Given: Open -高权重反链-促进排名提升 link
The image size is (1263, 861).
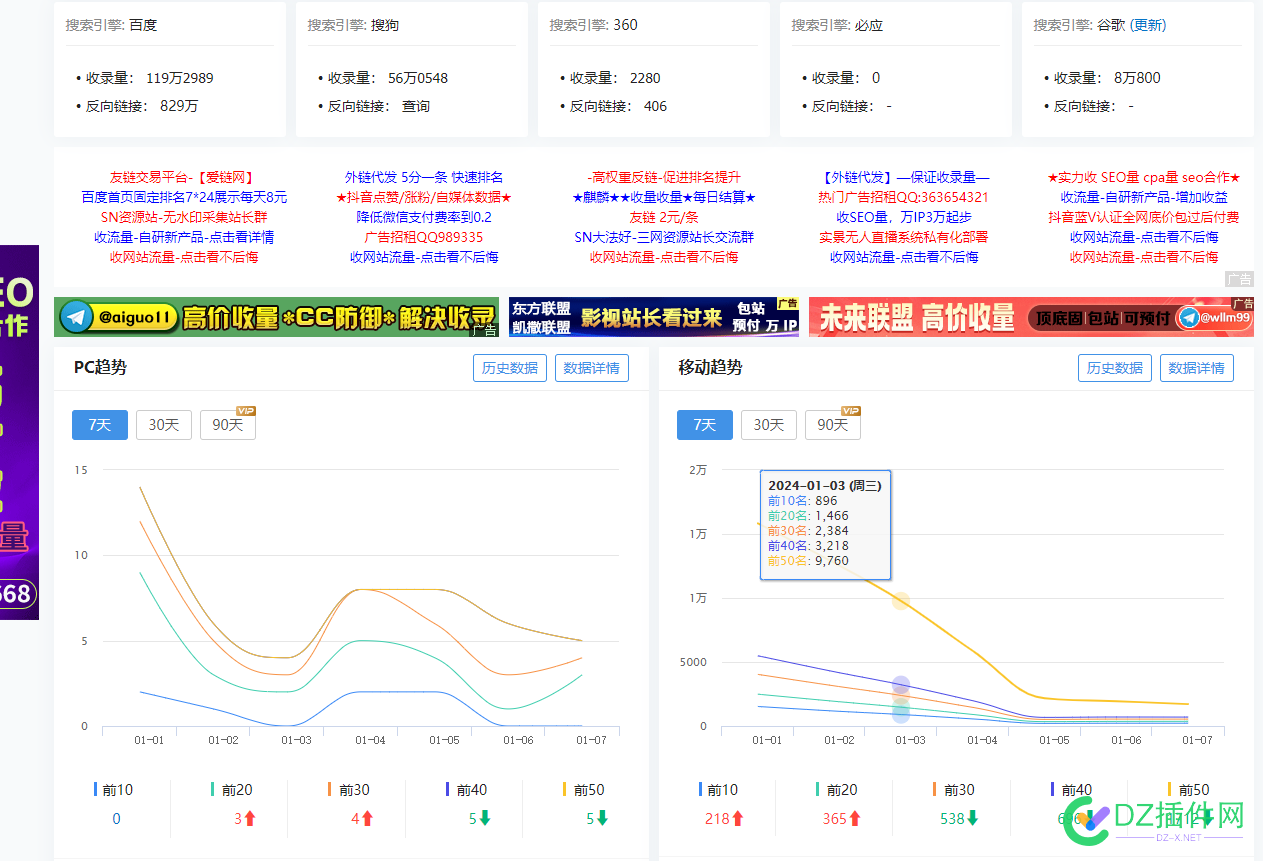Looking at the screenshot, I should (x=664, y=177).
